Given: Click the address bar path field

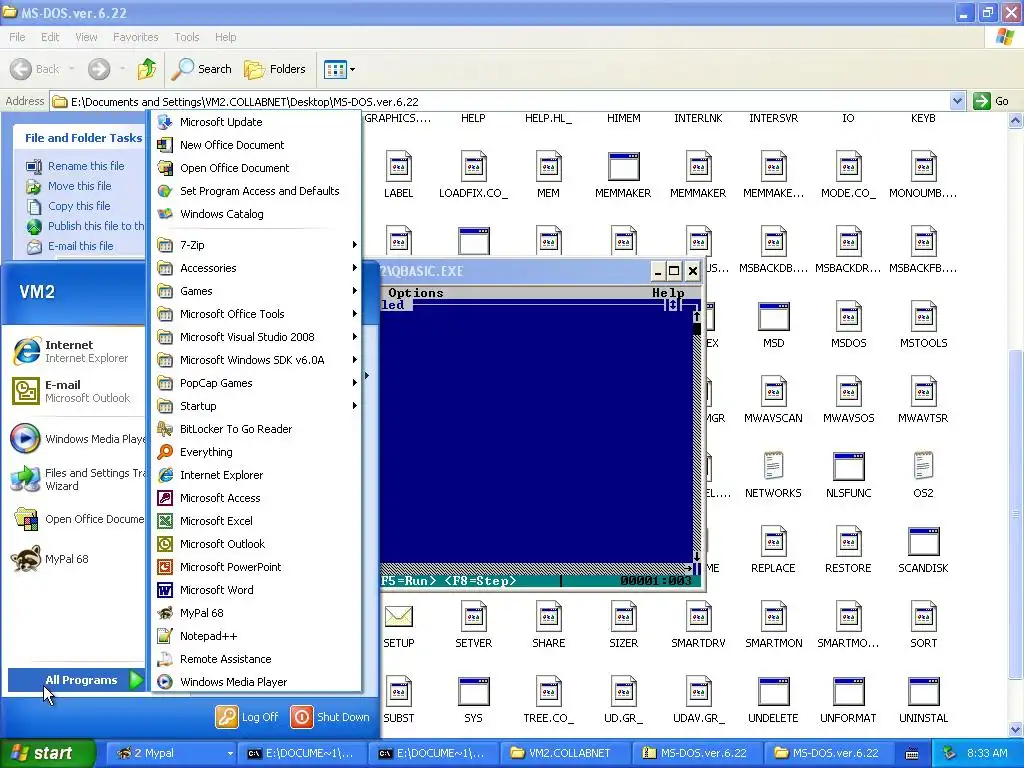Looking at the screenshot, I should pos(501,101).
